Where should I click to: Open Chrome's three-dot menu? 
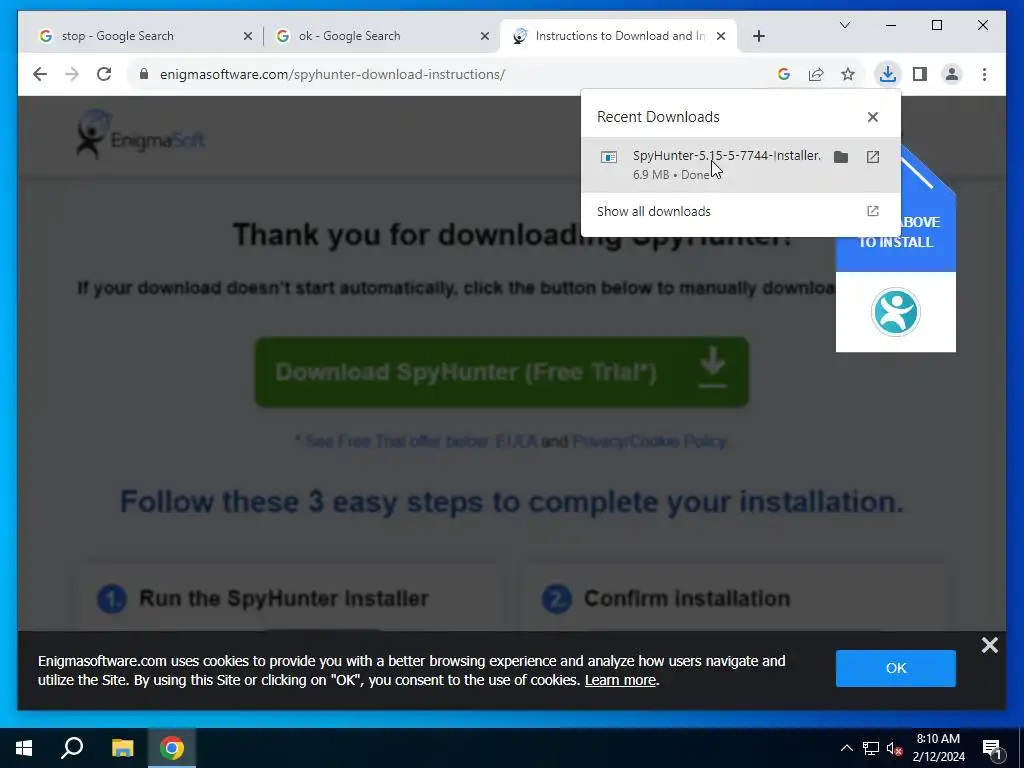(x=984, y=74)
